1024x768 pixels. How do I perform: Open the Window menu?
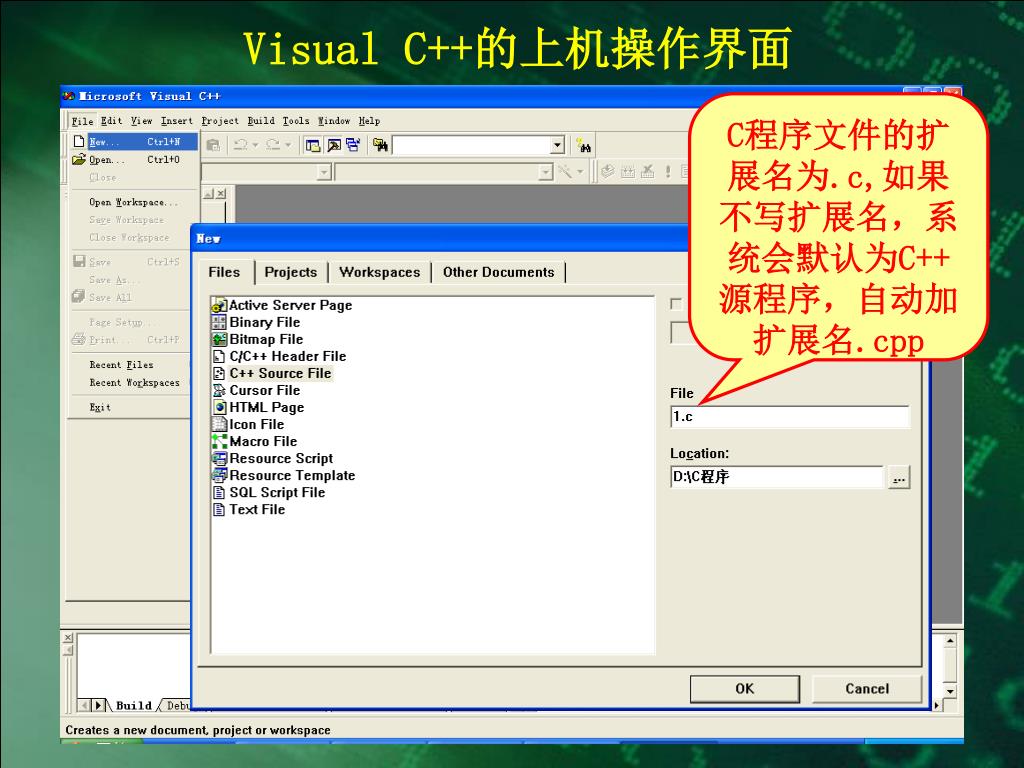coord(334,121)
